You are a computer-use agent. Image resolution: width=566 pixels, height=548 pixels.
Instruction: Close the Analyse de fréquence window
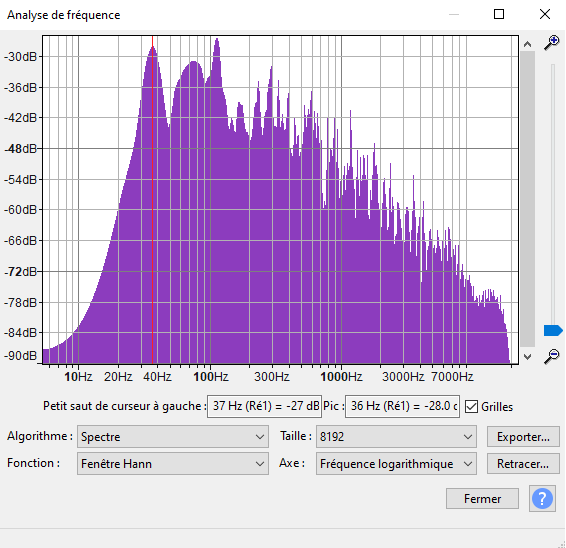(x=545, y=14)
